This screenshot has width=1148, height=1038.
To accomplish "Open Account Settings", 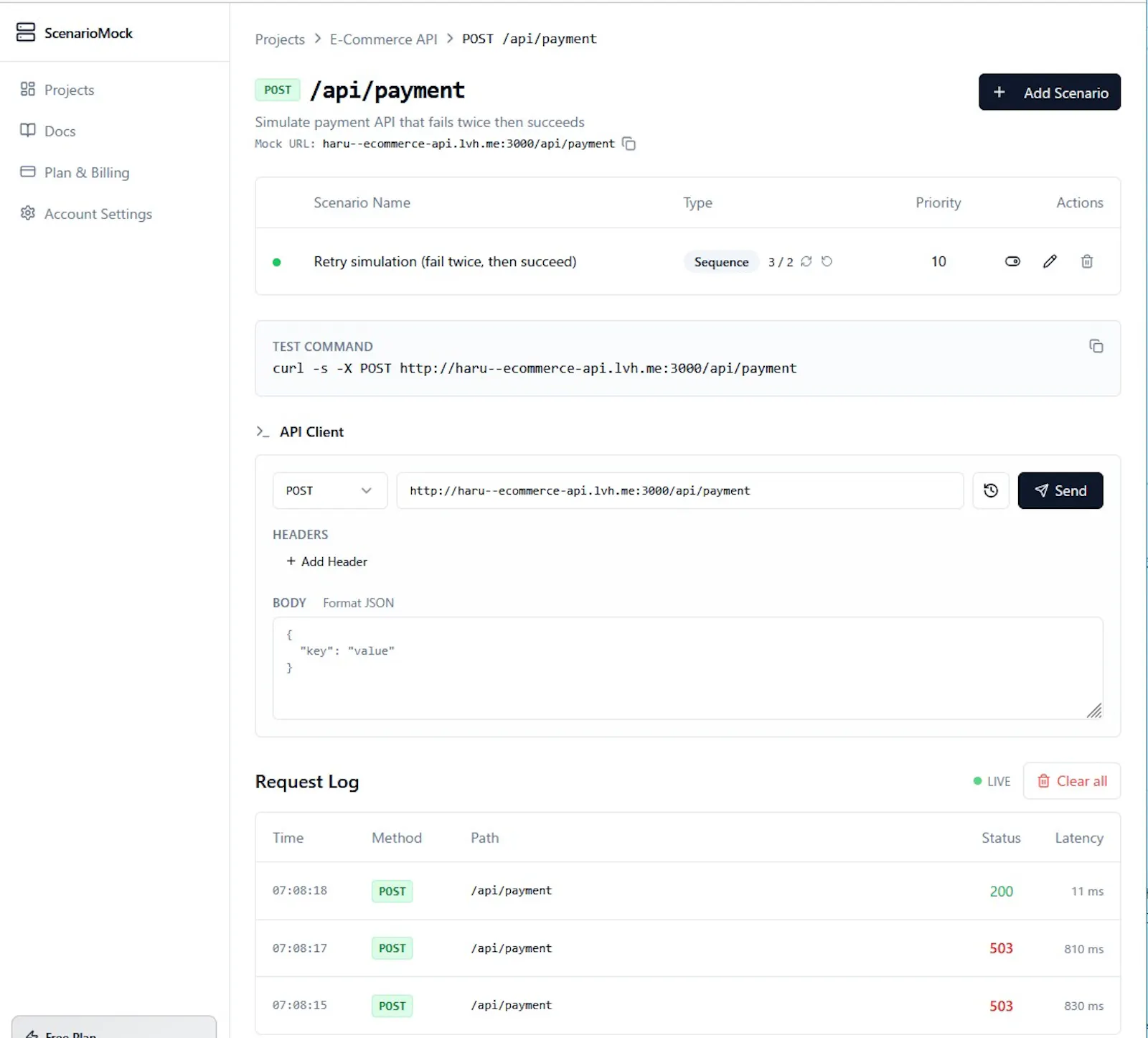I will tap(98, 214).
